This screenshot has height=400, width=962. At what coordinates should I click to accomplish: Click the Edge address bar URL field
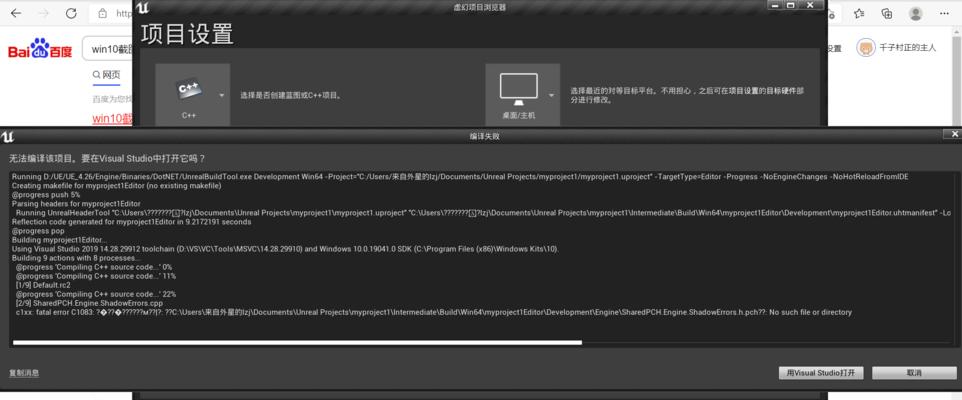click(125, 13)
